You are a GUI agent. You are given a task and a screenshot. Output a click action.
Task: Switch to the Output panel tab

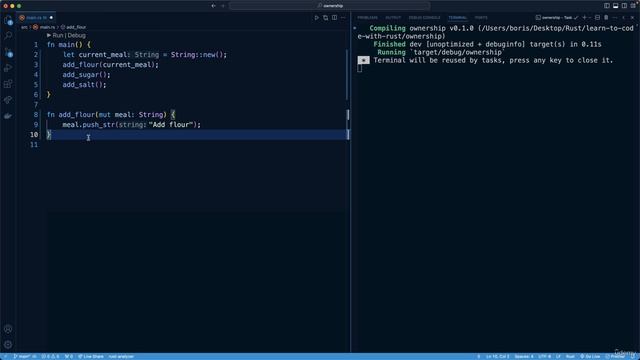point(393,18)
